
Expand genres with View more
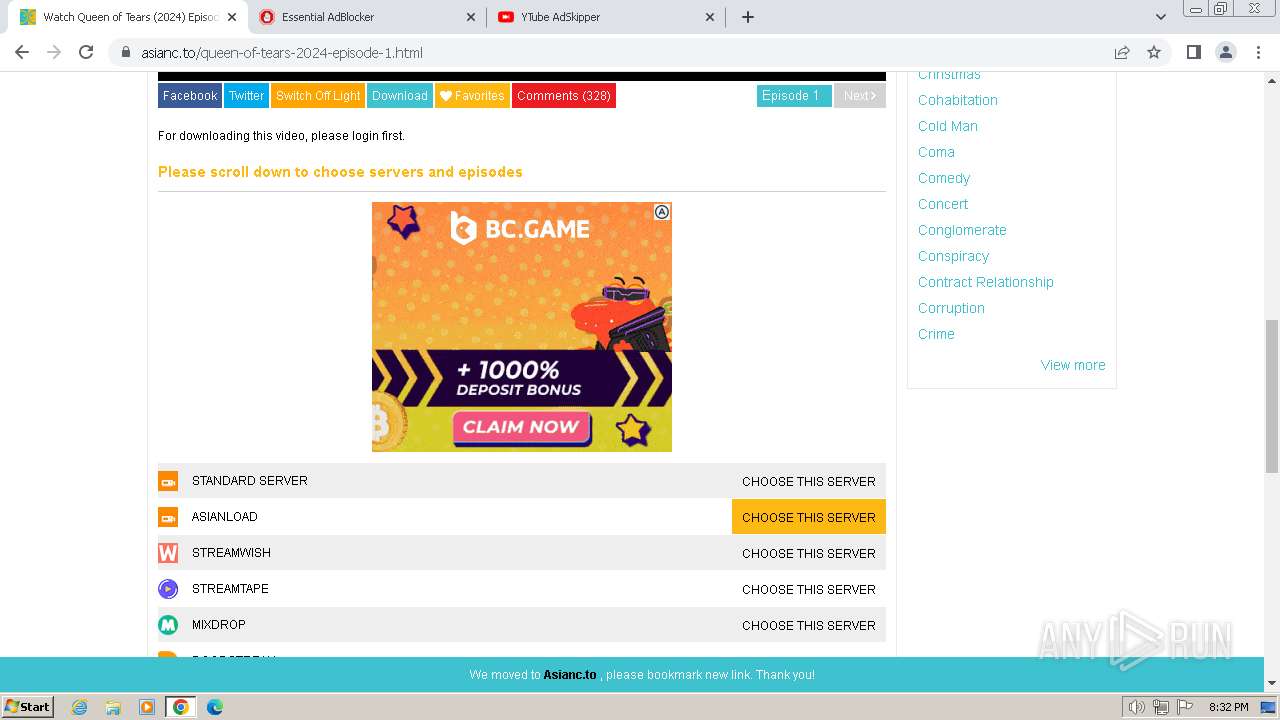pos(1073,365)
